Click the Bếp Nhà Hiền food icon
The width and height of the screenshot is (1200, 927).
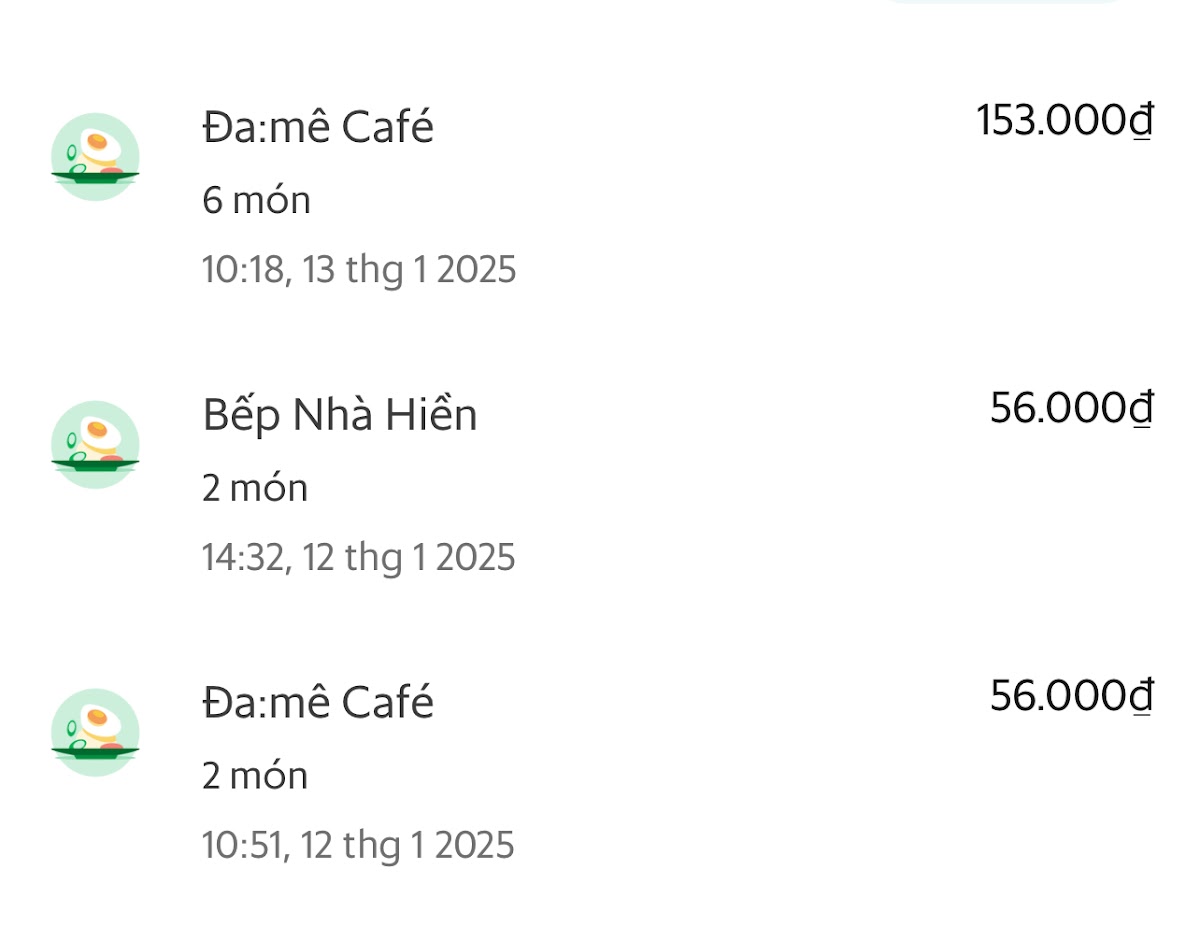(x=95, y=445)
